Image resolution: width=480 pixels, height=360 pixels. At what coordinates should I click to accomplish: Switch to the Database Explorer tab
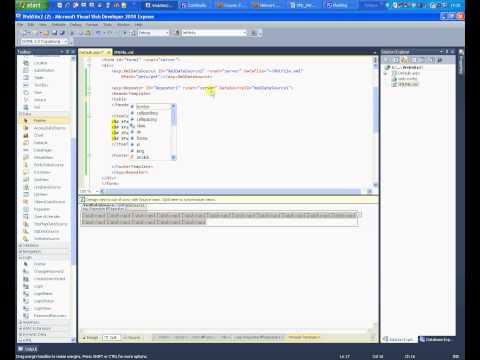(x=435, y=339)
